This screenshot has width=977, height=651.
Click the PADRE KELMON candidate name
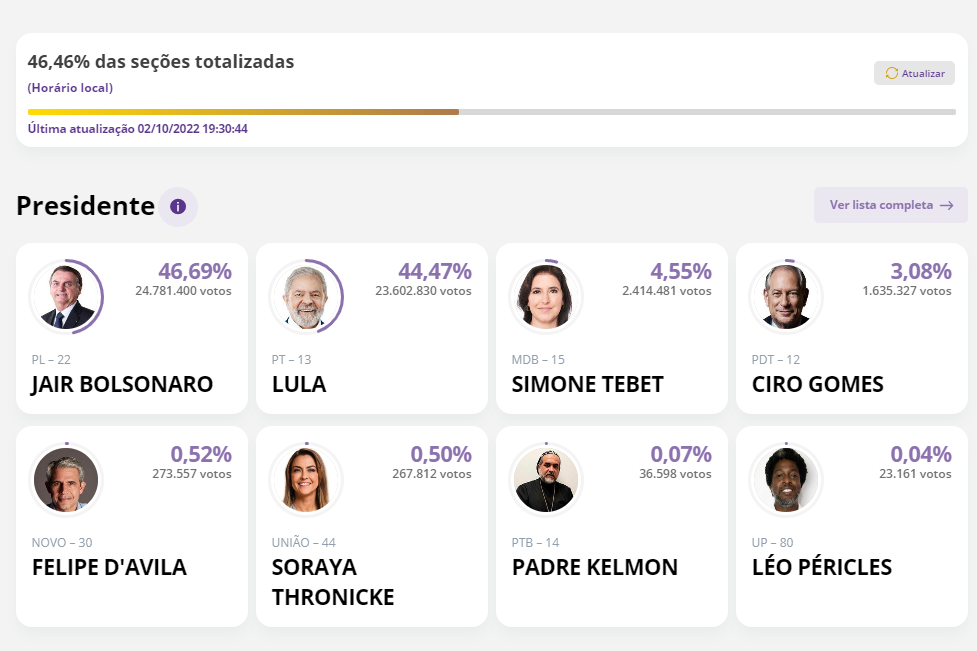click(x=595, y=568)
